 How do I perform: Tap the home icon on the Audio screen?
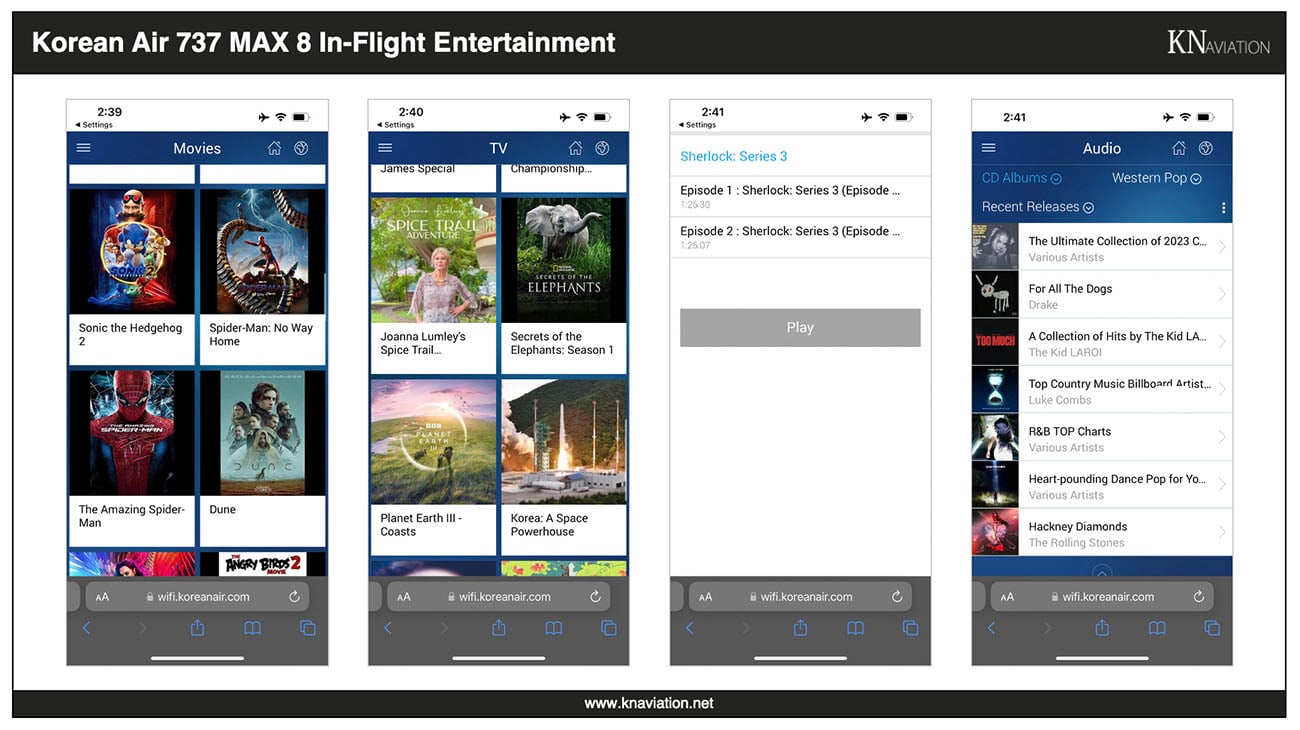click(x=1179, y=148)
